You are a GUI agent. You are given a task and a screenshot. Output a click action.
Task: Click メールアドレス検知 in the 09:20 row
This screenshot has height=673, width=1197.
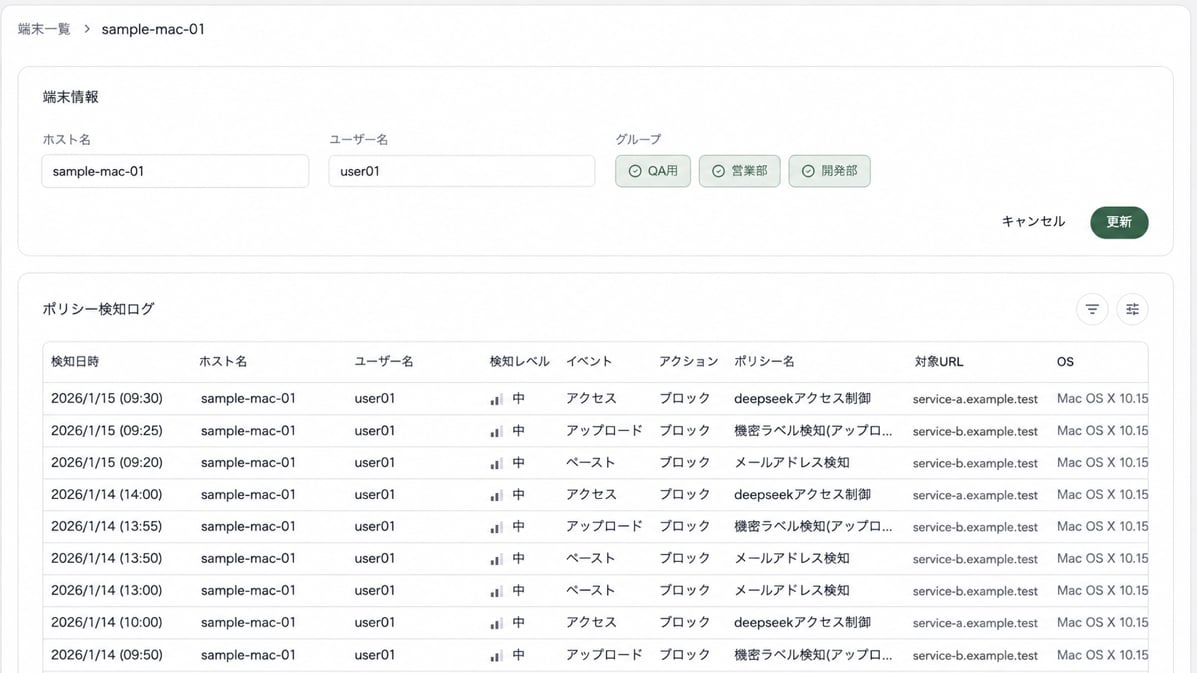point(792,462)
